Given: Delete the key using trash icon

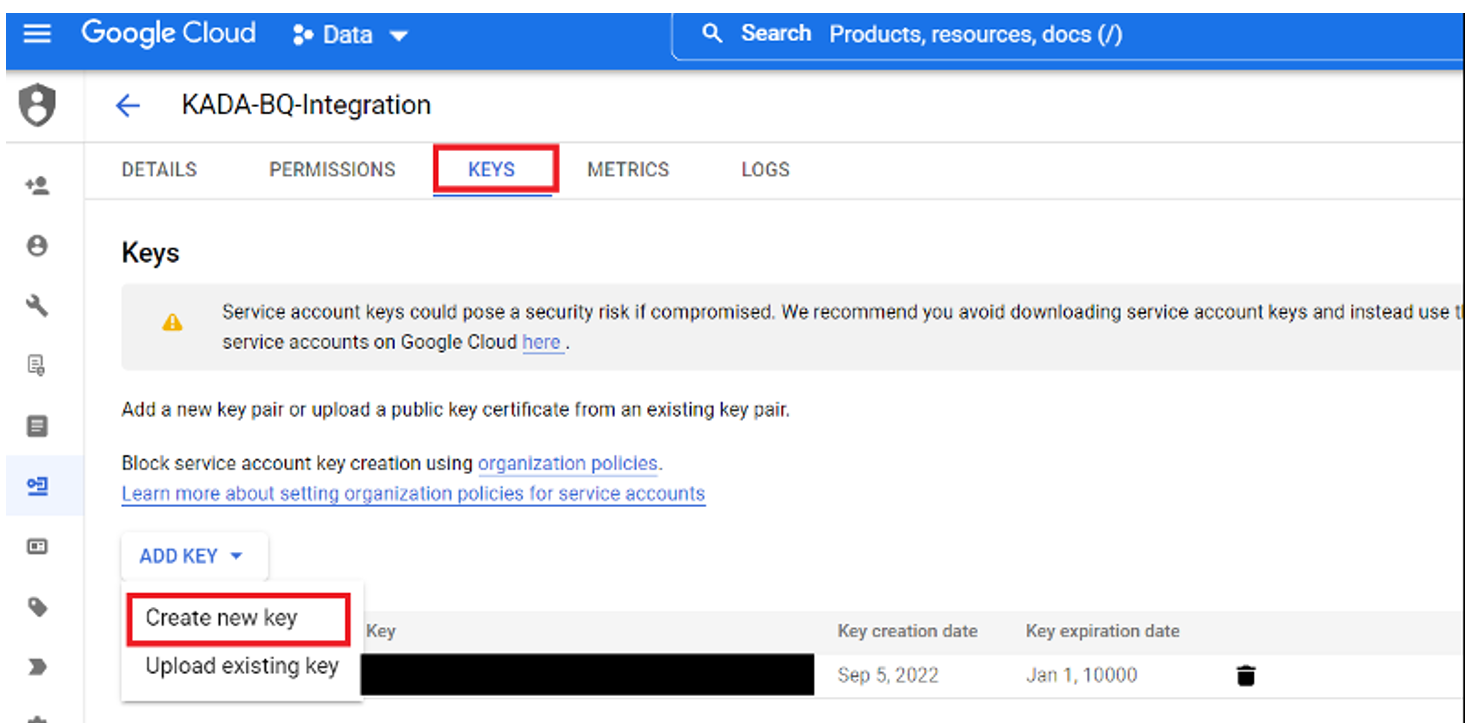Looking at the screenshot, I should tap(1245, 676).
